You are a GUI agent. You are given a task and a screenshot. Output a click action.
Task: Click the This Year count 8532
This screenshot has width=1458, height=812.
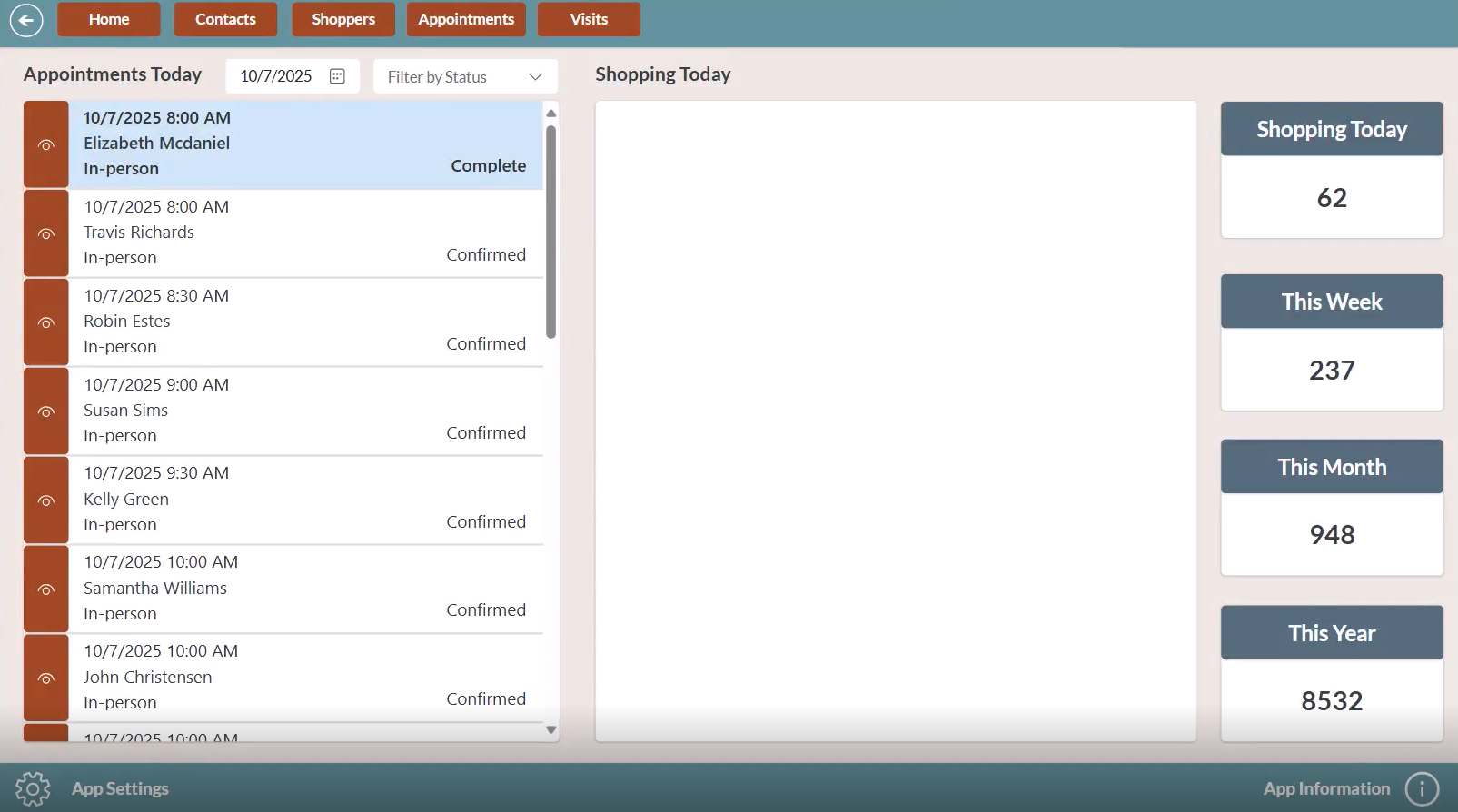(1332, 700)
